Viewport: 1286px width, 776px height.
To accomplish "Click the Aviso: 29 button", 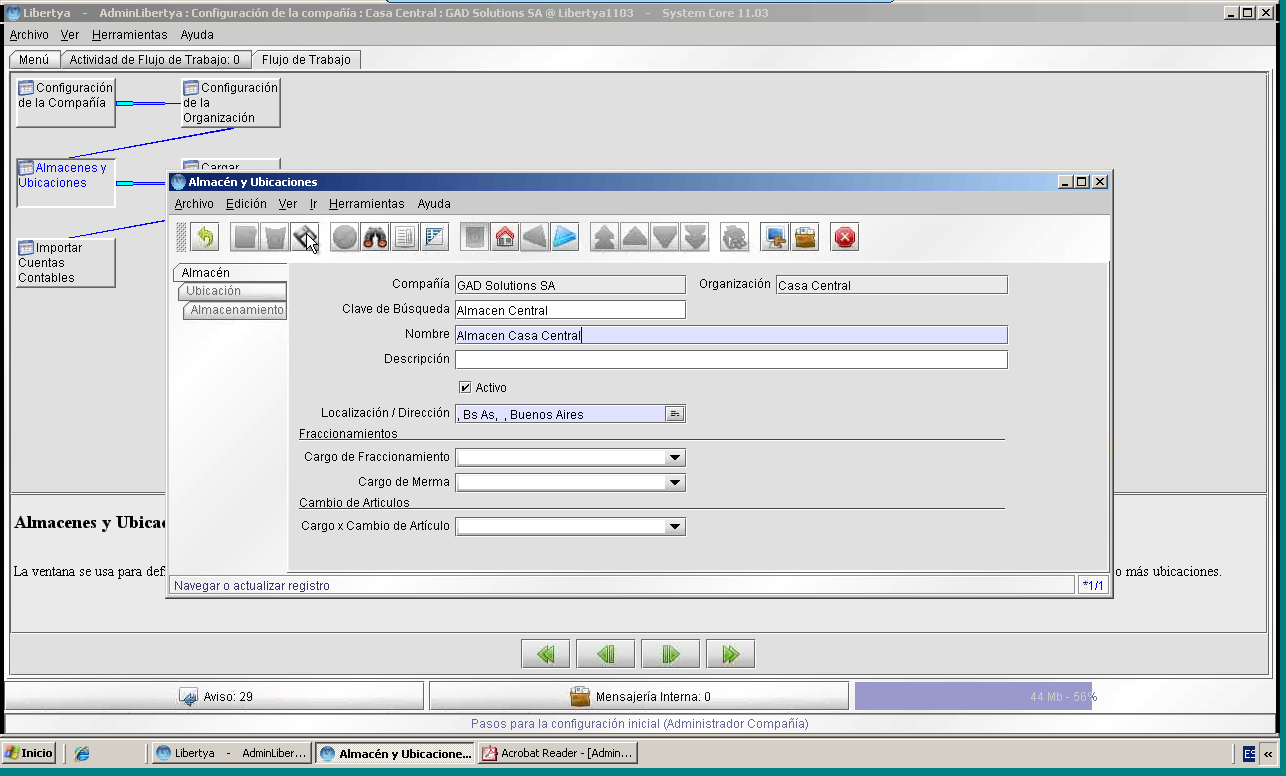I will click(215, 696).
